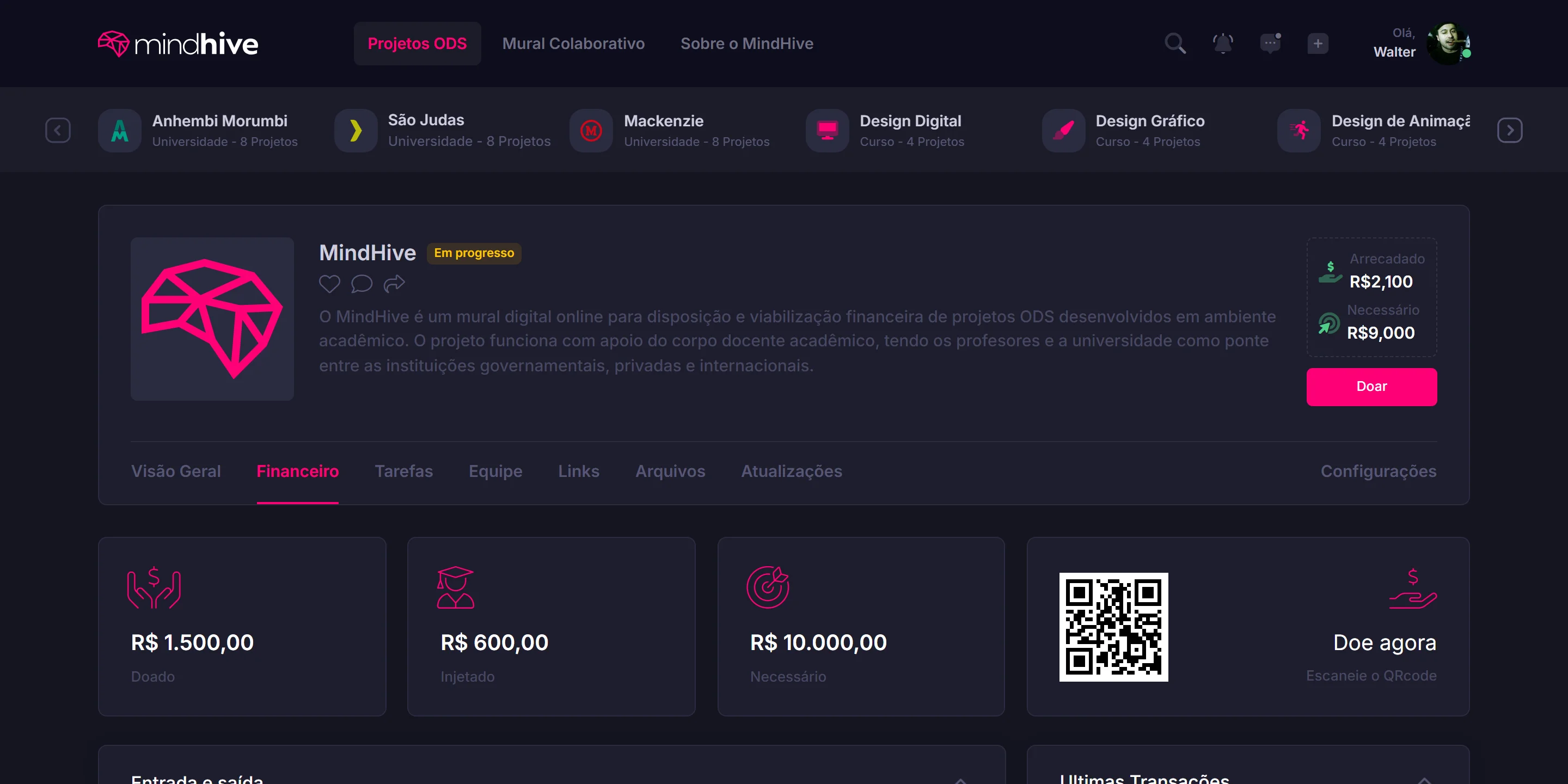Open the Projetos ODS menu
The height and width of the screenshot is (784, 1568).
tap(417, 44)
